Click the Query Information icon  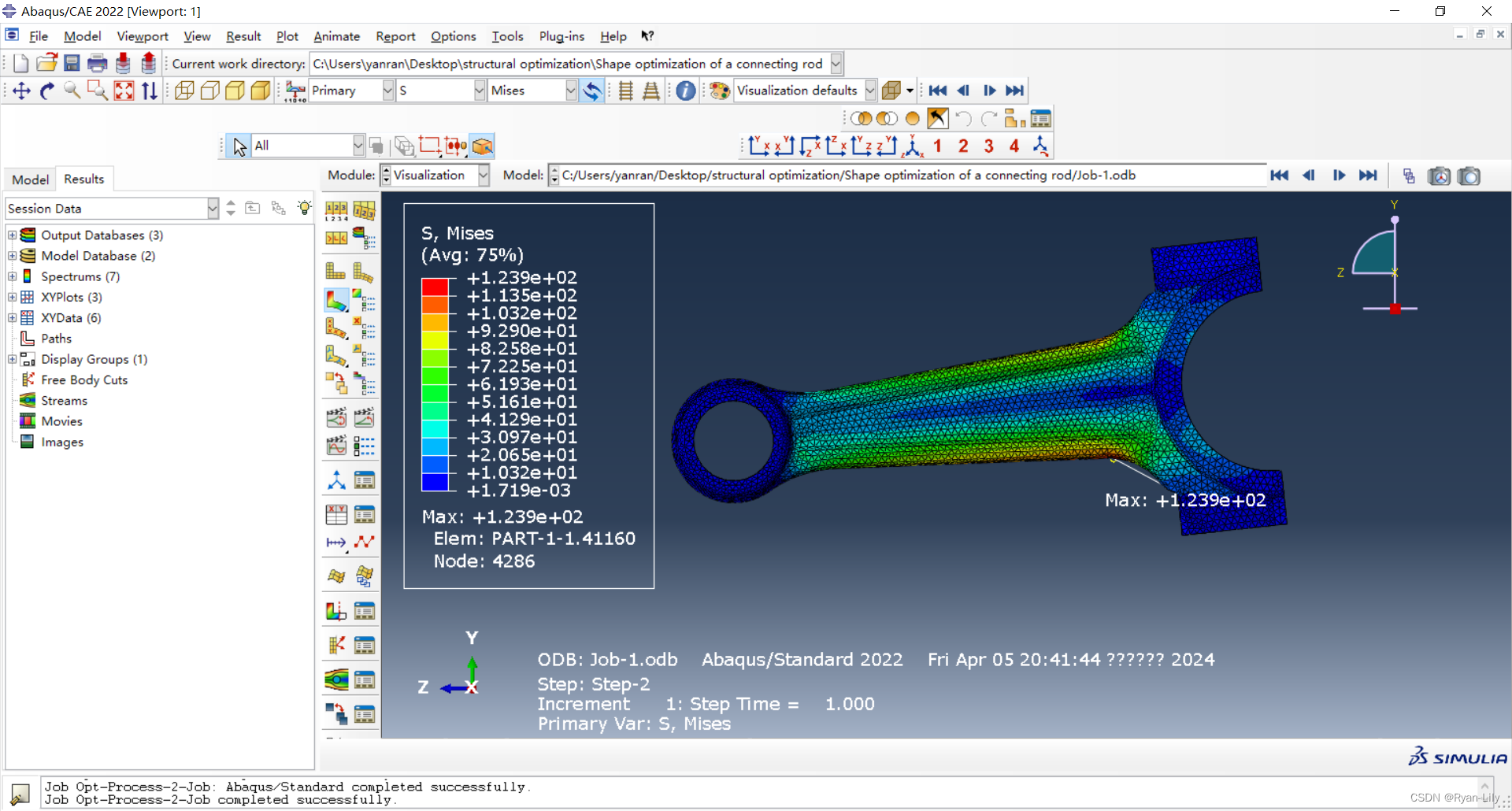pyautogui.click(x=686, y=91)
